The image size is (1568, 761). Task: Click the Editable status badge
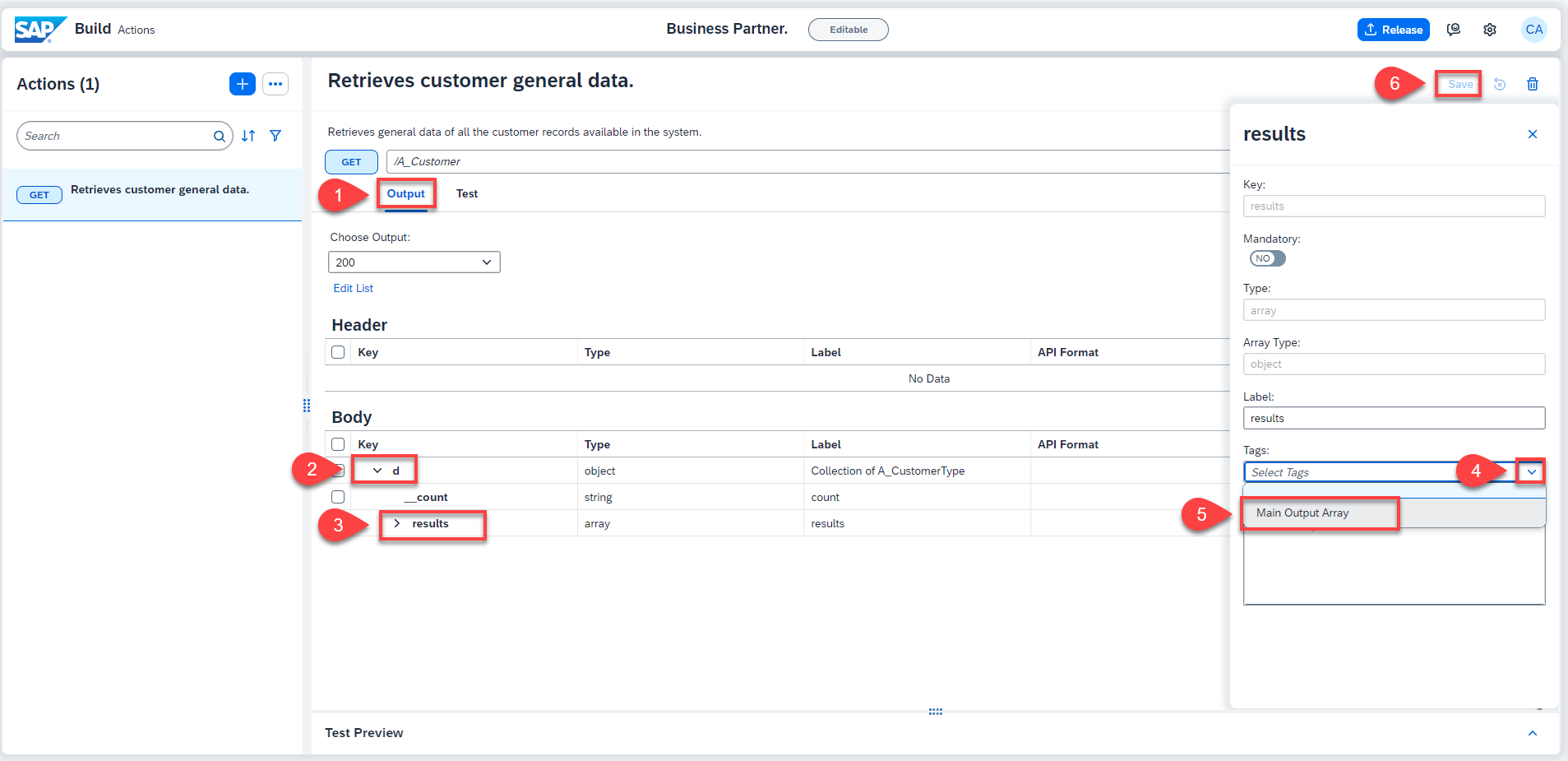coord(849,30)
